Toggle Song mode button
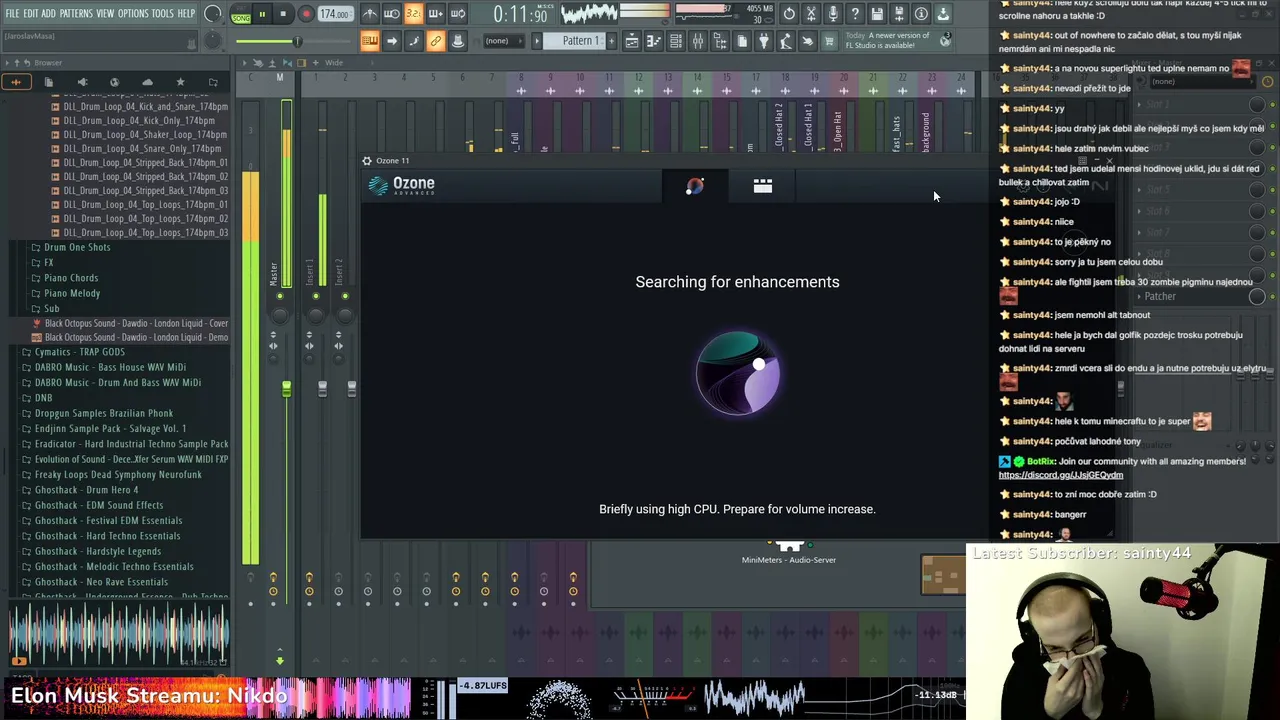The width and height of the screenshot is (1280, 720). tap(241, 18)
